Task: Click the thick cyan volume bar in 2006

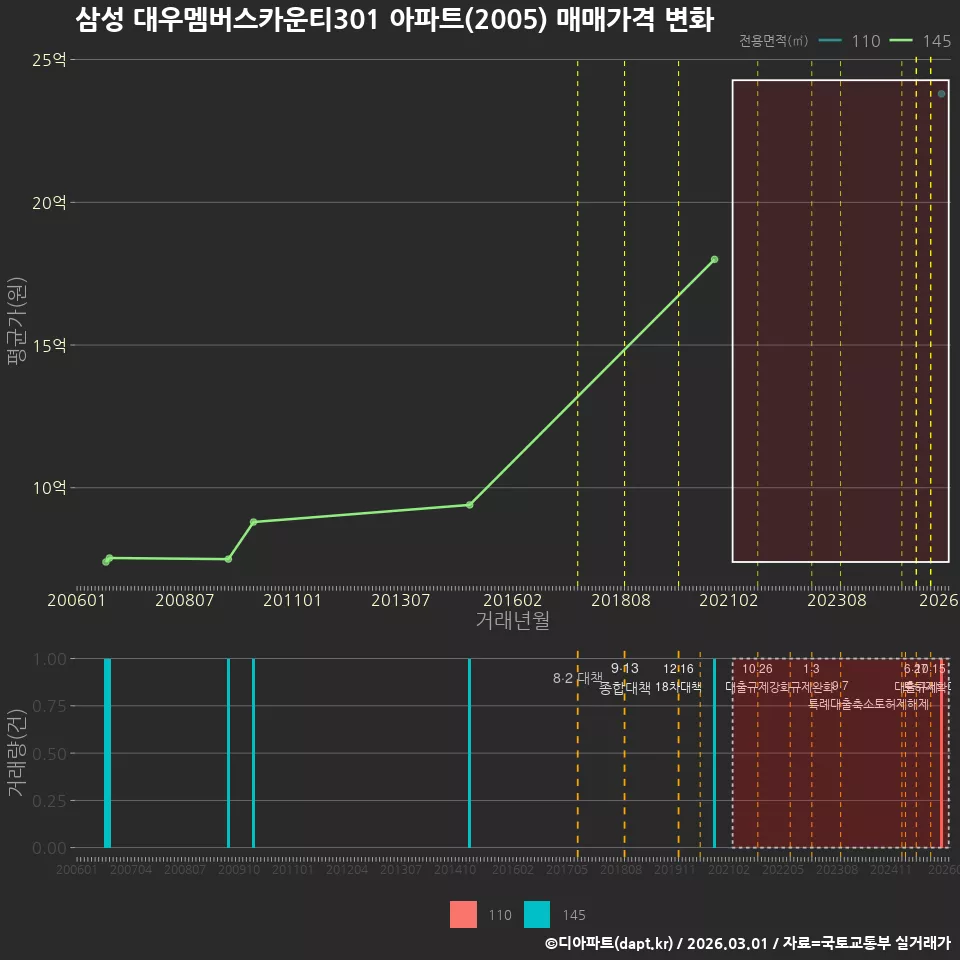Action: tap(107, 753)
